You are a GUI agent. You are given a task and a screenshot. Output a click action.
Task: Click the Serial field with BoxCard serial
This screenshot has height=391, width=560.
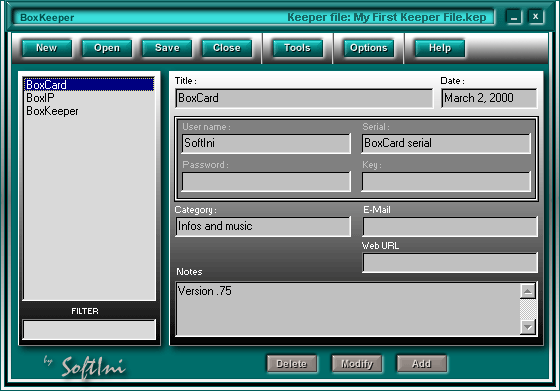tap(446, 144)
